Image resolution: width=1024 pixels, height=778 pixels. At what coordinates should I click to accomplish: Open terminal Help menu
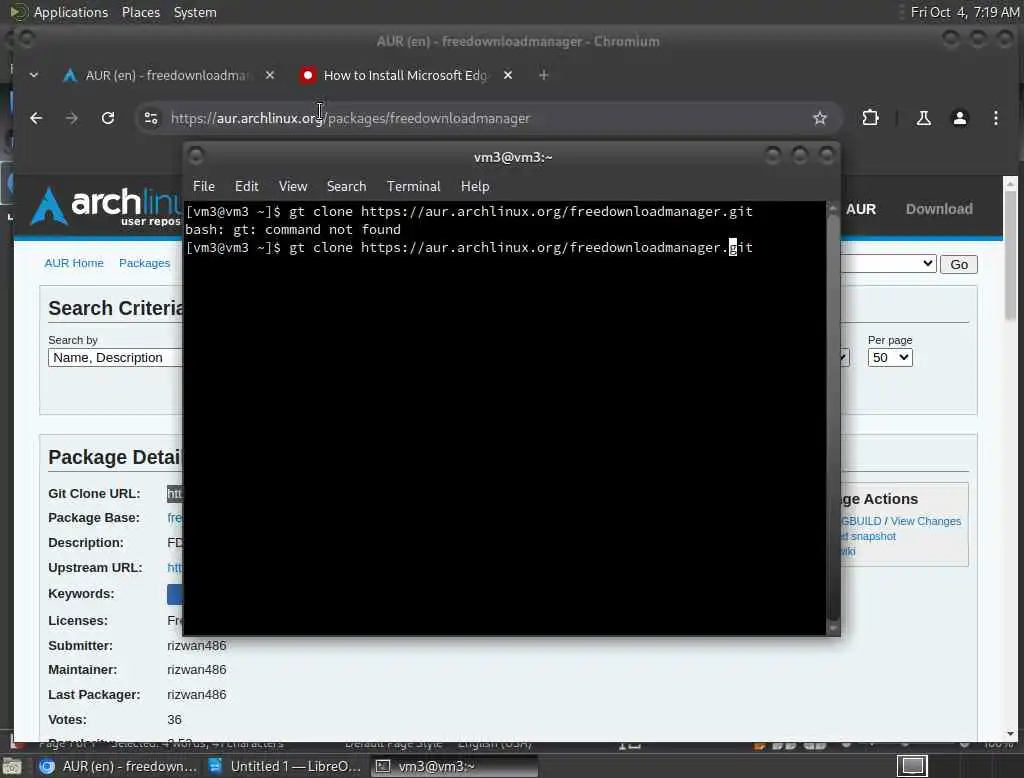click(x=475, y=186)
